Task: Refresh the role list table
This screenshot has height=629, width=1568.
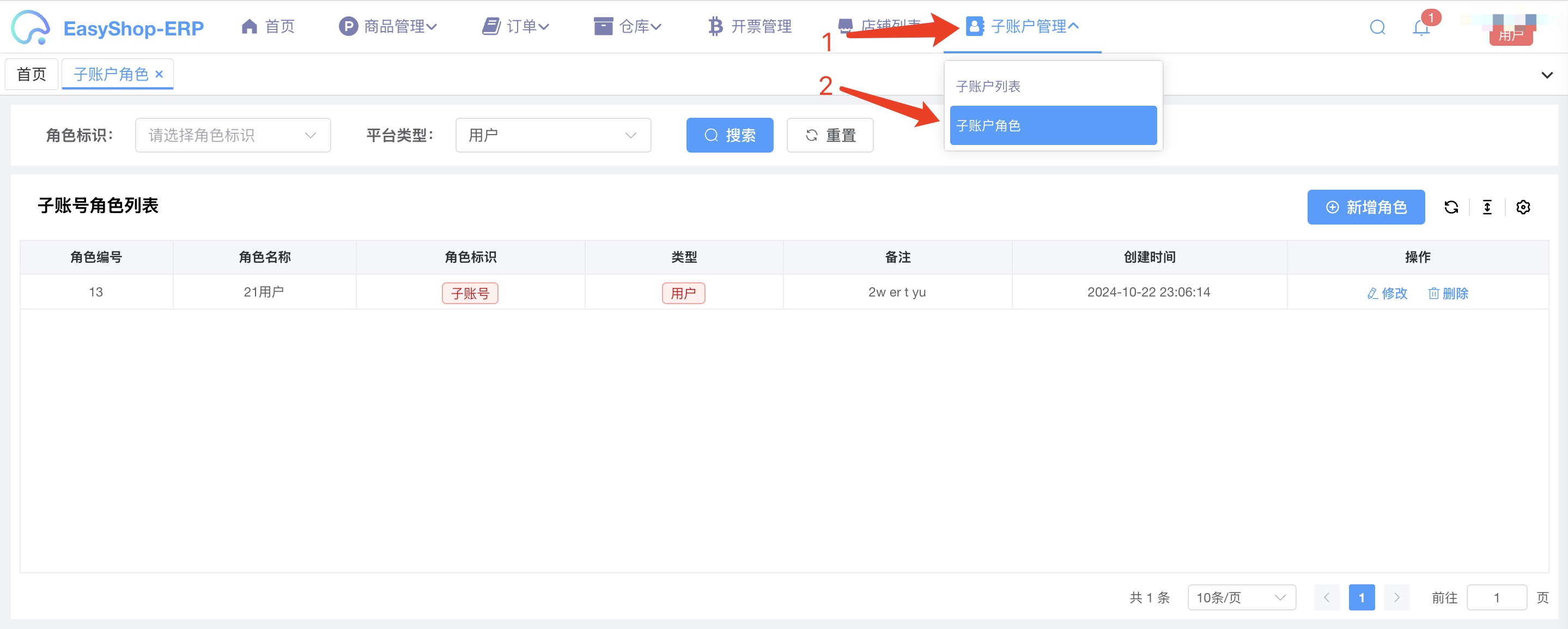Action: (x=1451, y=207)
